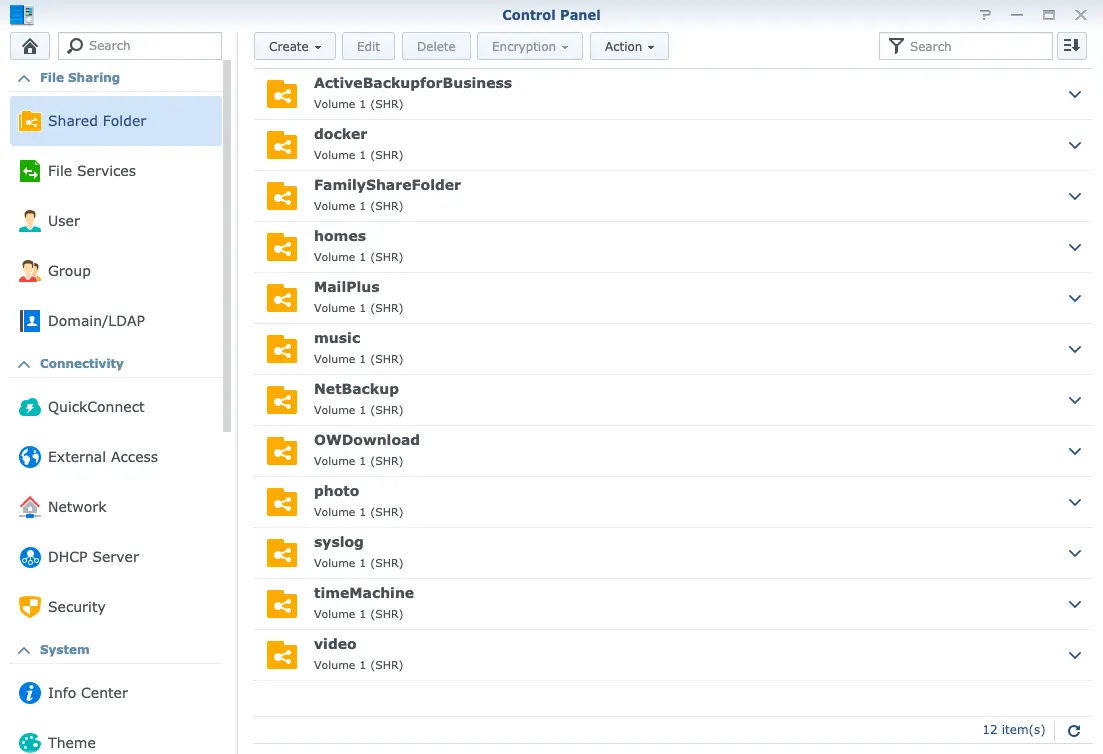The image size is (1103, 754).
Task: Open Shared Folder in sidebar
Action: point(115,121)
